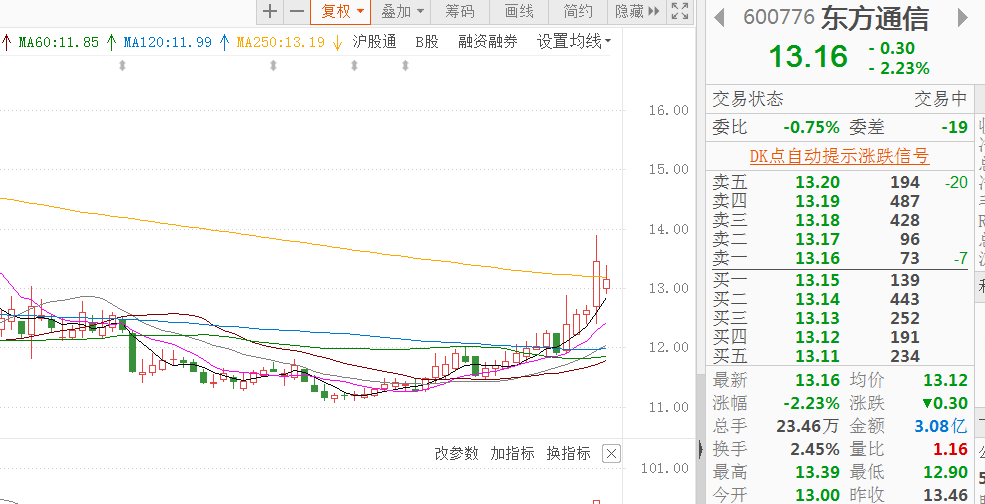The height and width of the screenshot is (504, 985).
Task: Click the blue up arrow after MA120
Action: click(x=224, y=43)
